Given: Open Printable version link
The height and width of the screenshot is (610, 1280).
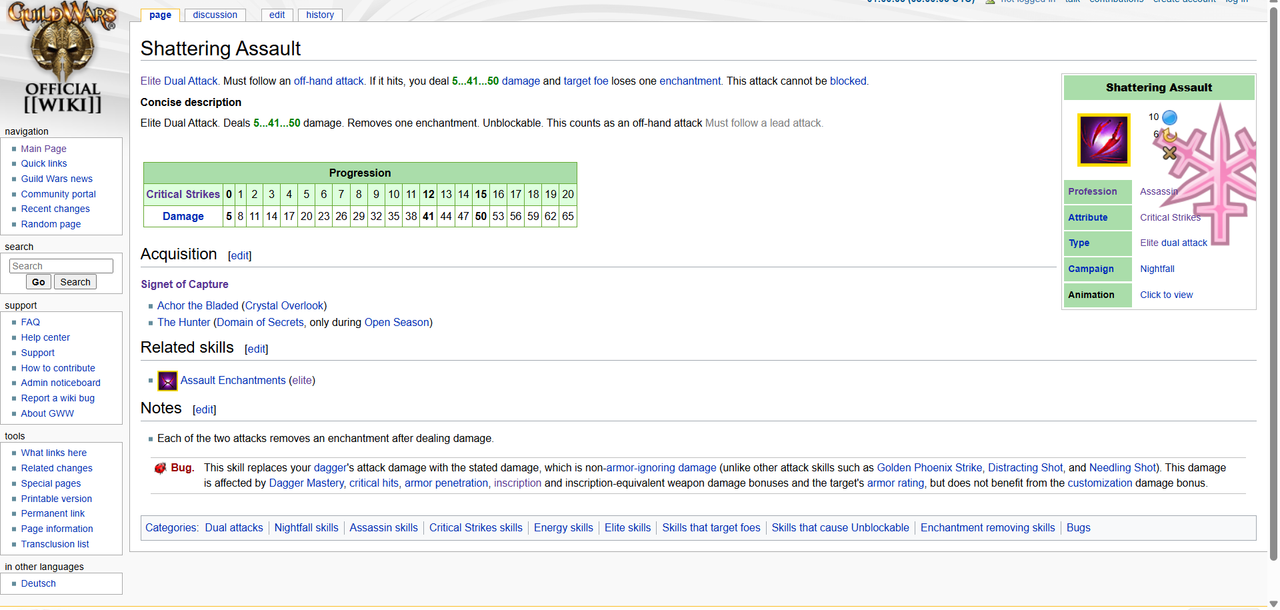Looking at the screenshot, I should point(57,498).
